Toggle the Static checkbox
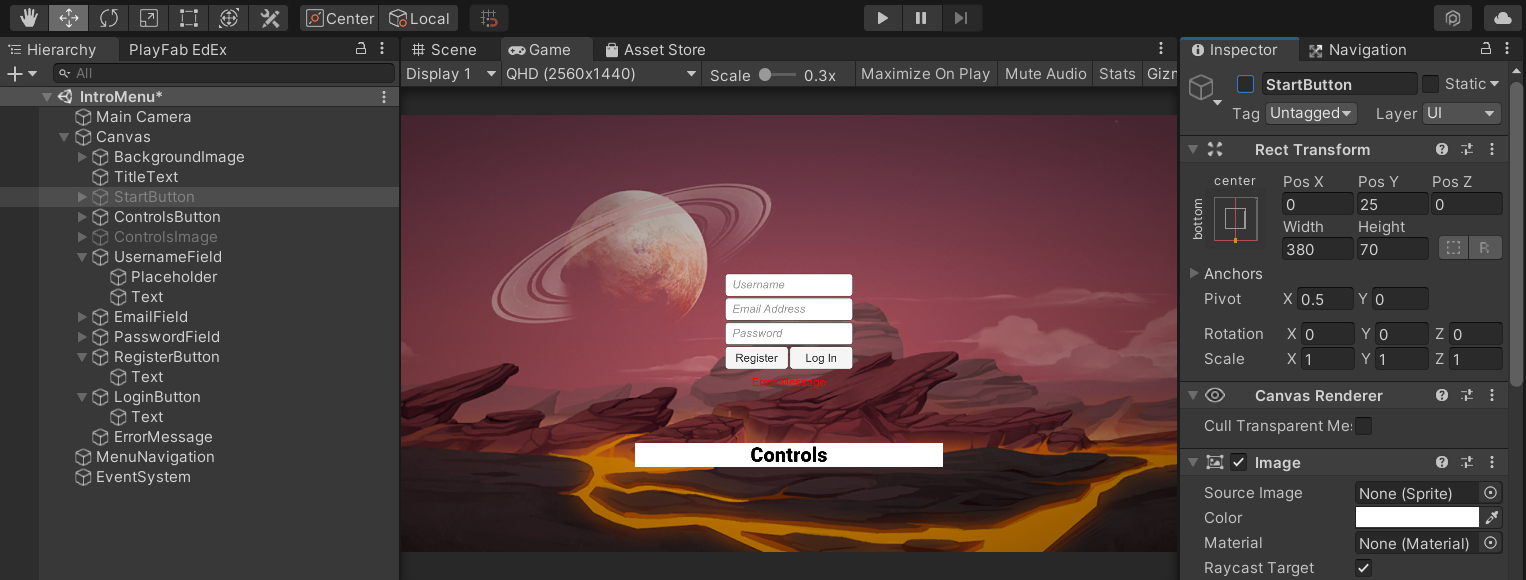Image resolution: width=1526 pixels, height=580 pixels. pos(1430,84)
